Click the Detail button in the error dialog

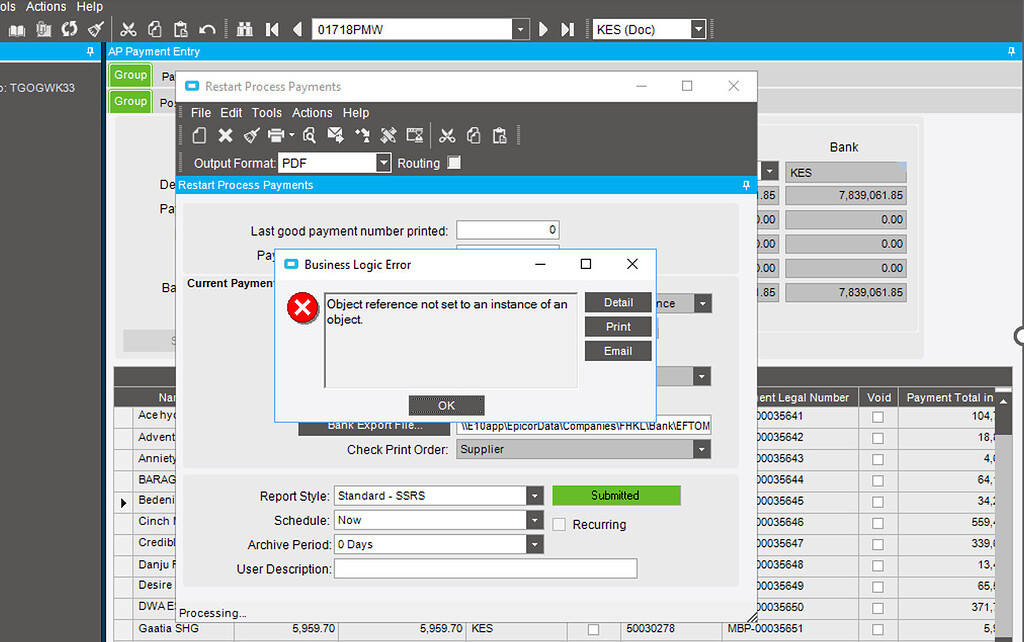(617, 302)
